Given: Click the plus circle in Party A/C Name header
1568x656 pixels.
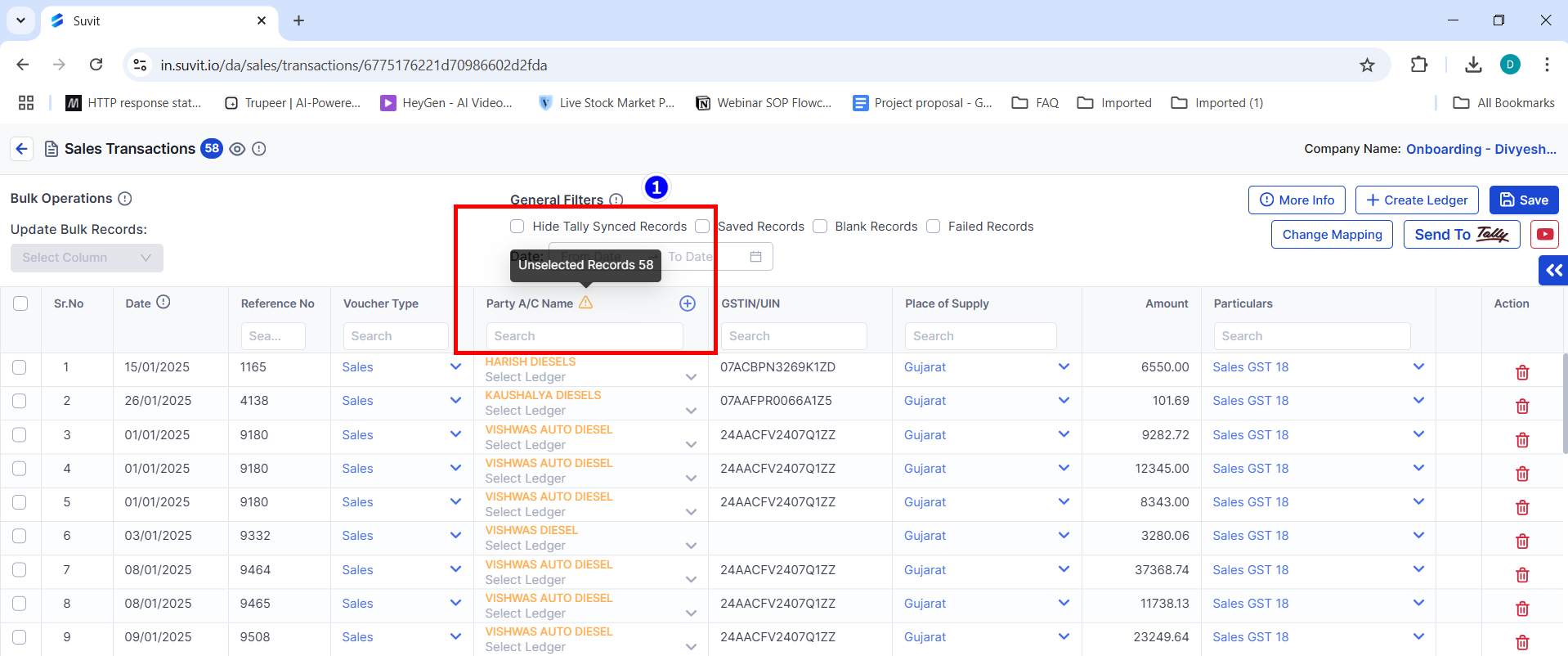Looking at the screenshot, I should [688, 303].
